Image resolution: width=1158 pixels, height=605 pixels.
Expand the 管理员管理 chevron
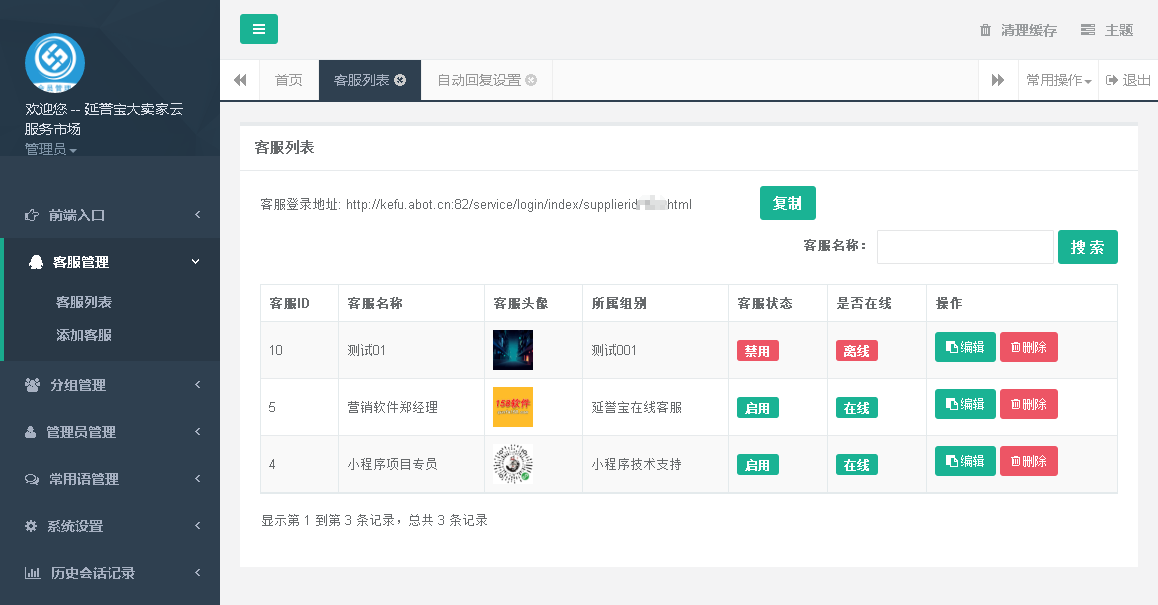point(197,431)
